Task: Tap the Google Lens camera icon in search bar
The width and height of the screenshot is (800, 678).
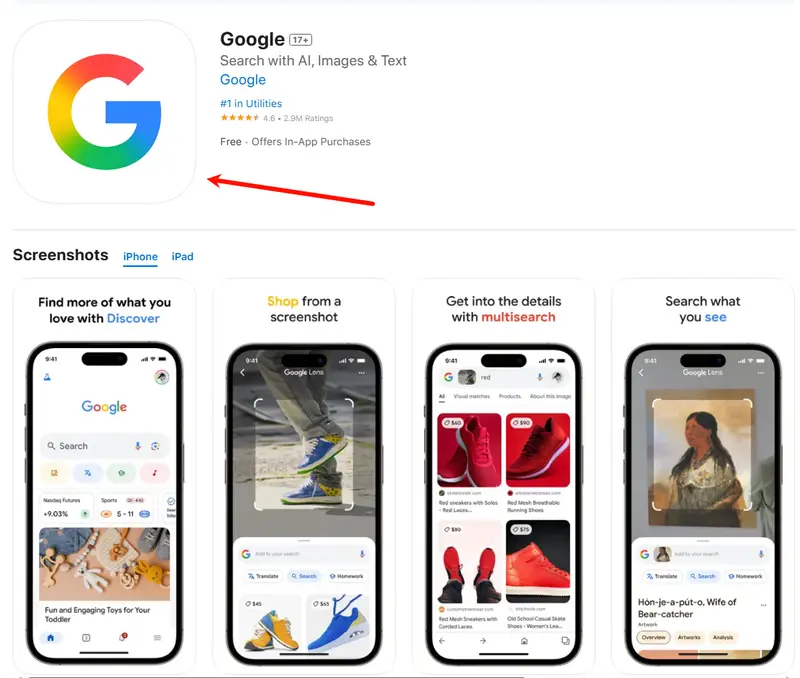Action: point(155,446)
